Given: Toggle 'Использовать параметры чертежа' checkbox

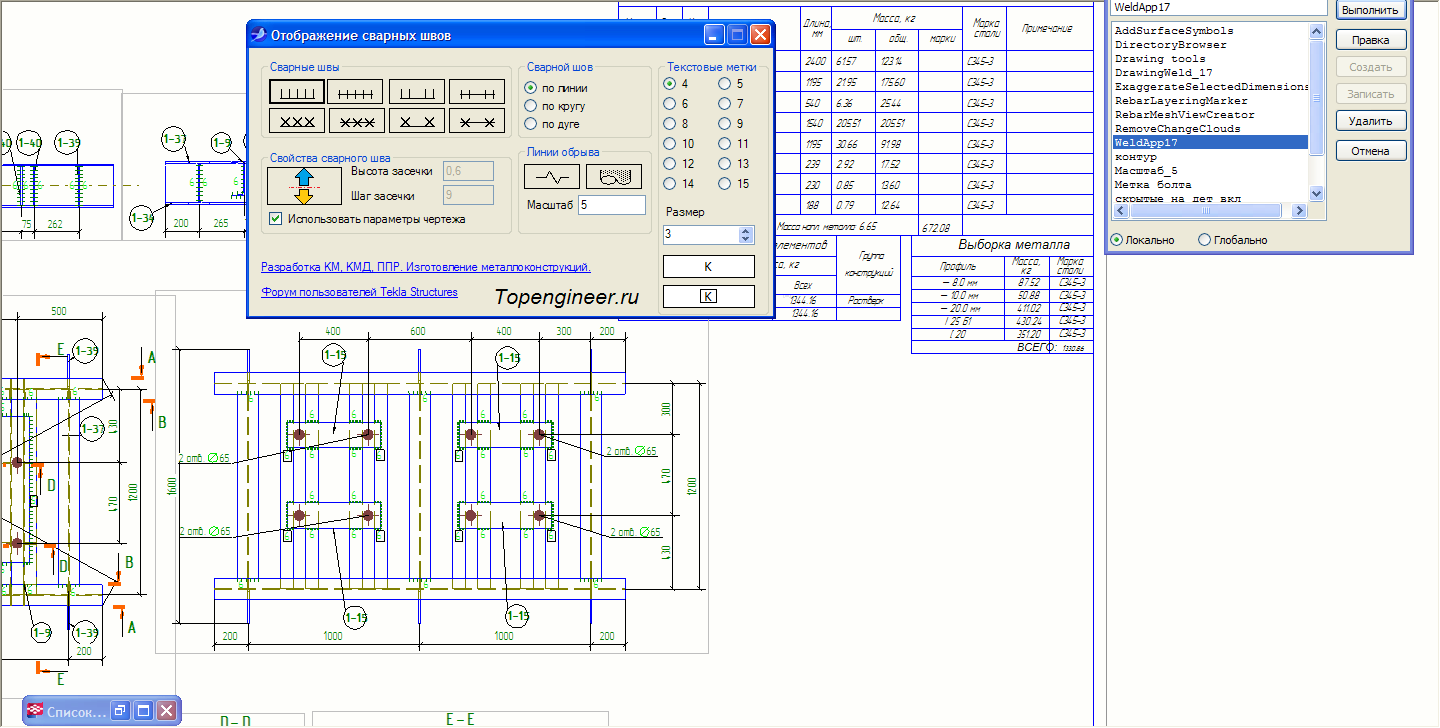Looking at the screenshot, I should click(276, 219).
